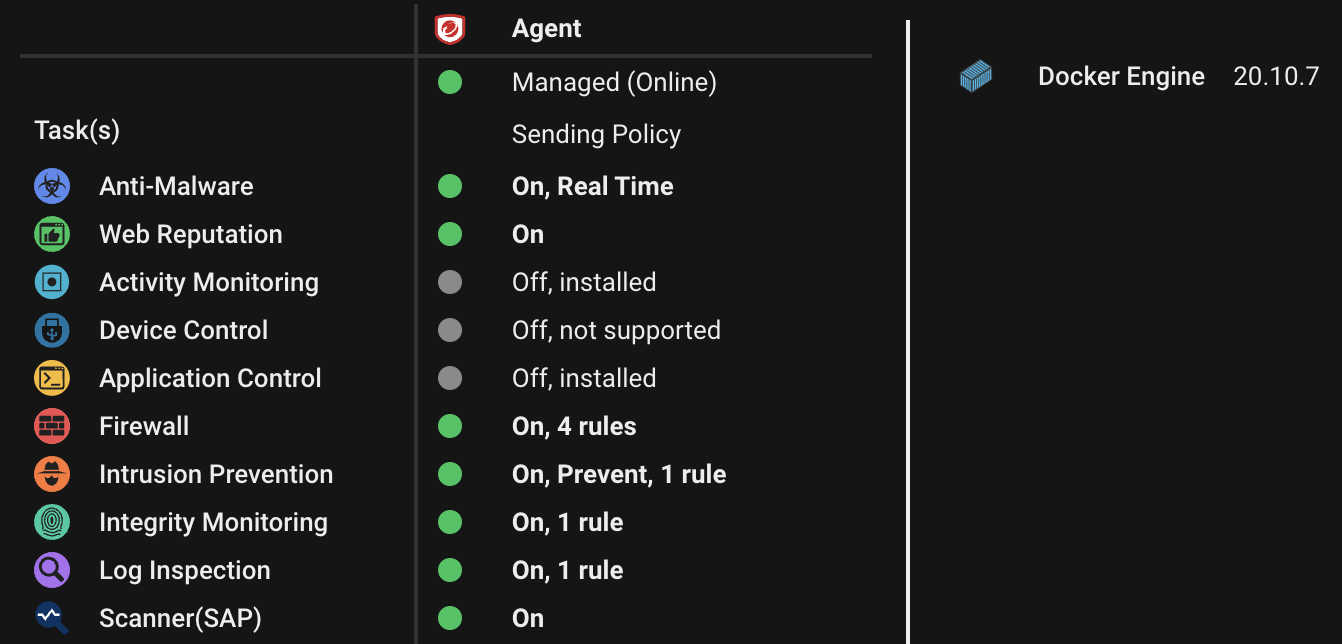1342x644 pixels.
Task: Open the Application Control terminal icon
Action: pos(51,378)
